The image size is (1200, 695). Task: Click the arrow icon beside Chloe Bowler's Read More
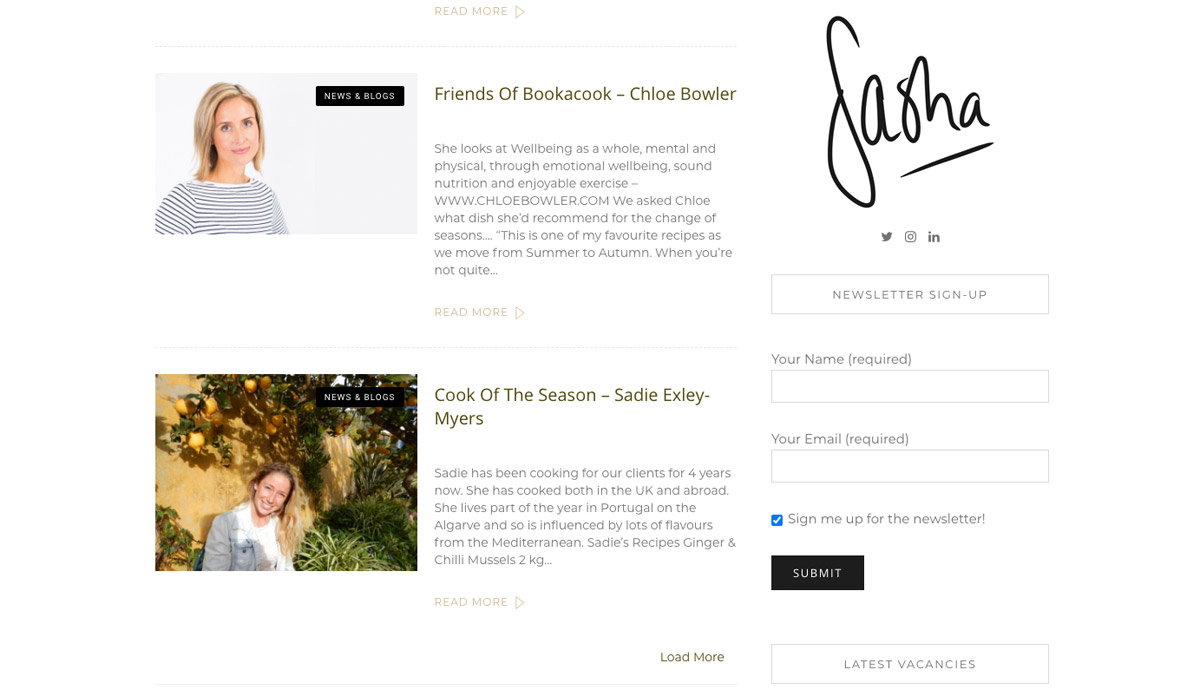coord(520,313)
